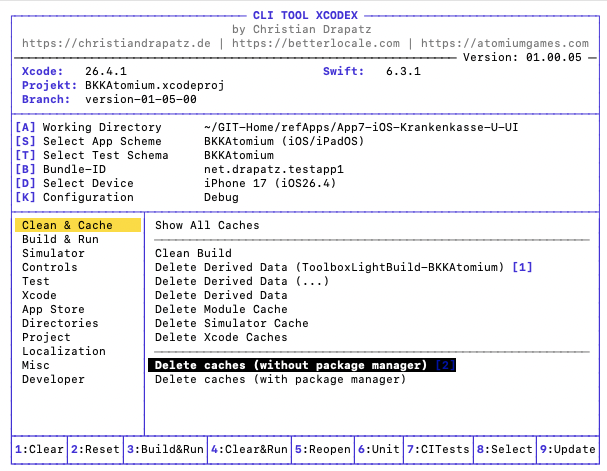Open the Test category
Screen dimensions: 607x471
36,281
